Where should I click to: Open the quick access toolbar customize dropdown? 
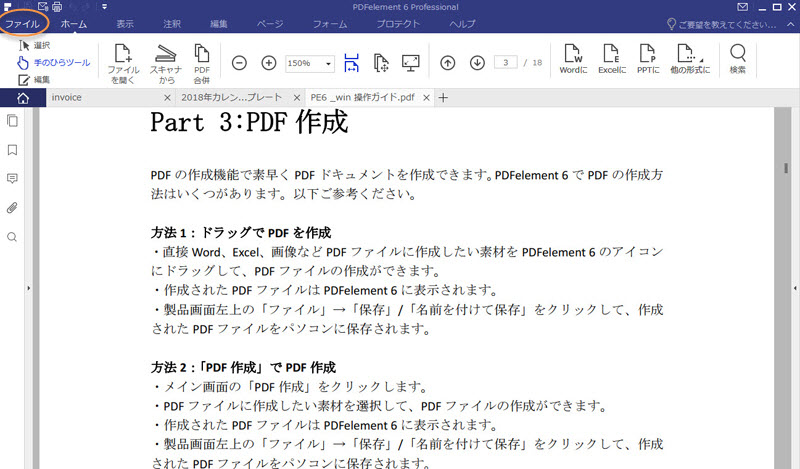click(x=104, y=7)
